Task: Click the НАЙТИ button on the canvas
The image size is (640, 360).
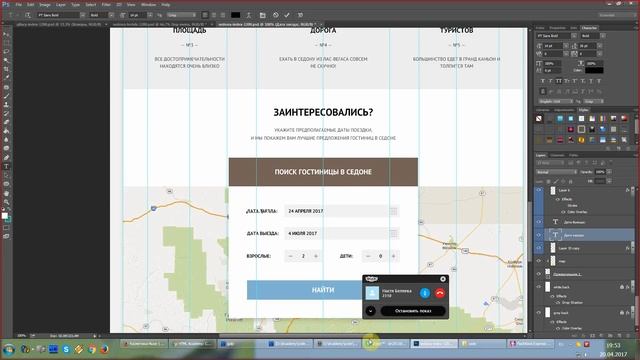Action: pyautogui.click(x=304, y=290)
